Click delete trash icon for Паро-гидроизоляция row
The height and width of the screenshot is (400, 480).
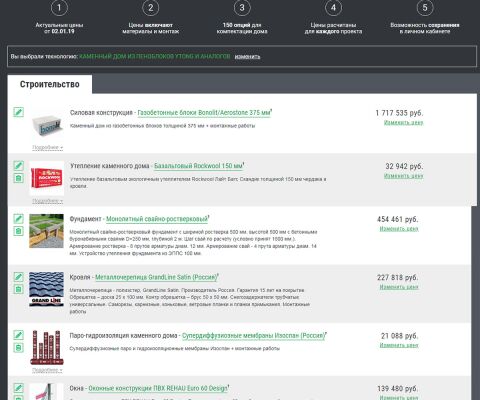18,348
